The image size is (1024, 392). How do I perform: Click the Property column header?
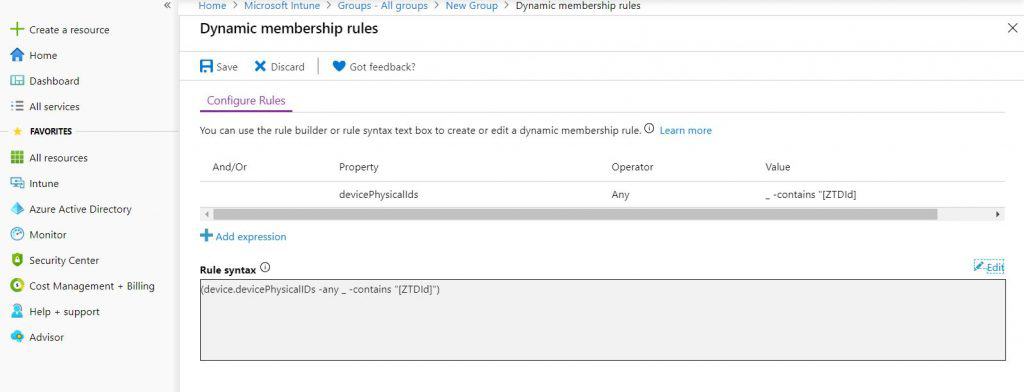click(x=359, y=167)
